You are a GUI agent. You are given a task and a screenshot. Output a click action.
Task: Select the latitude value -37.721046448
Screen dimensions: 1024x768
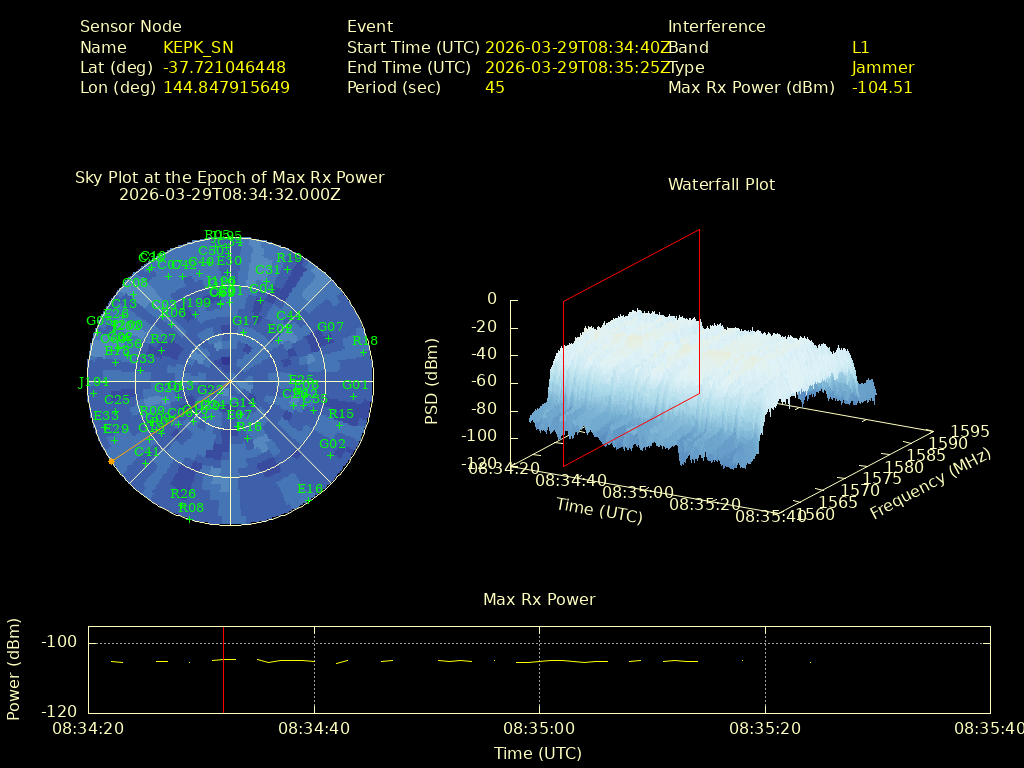[x=224, y=68]
